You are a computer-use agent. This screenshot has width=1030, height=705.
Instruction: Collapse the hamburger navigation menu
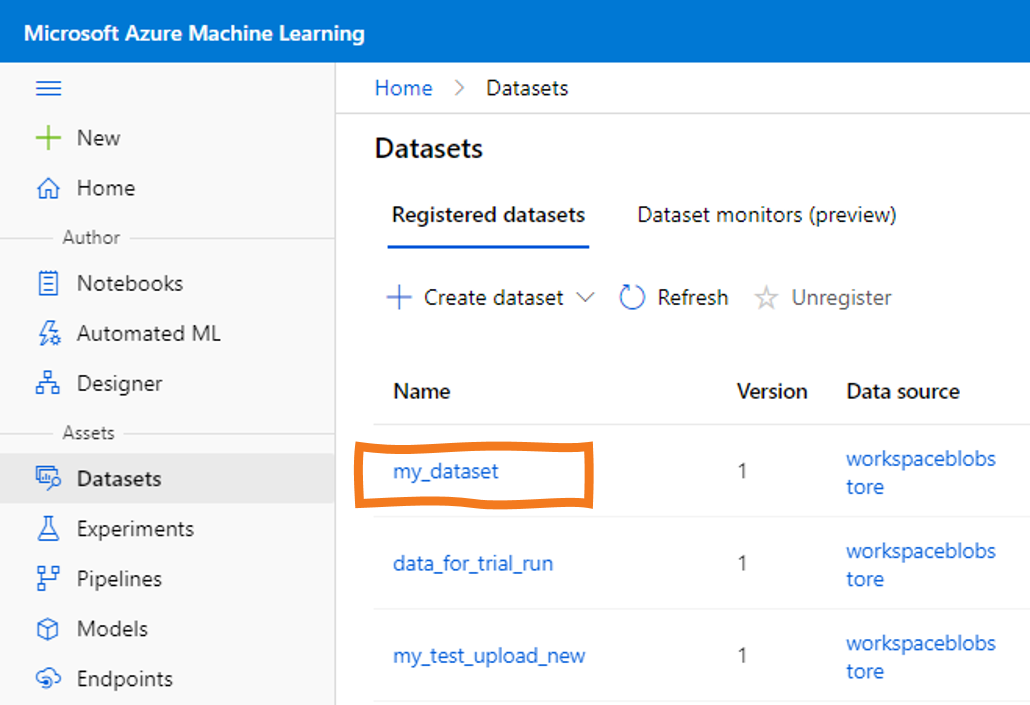(x=48, y=89)
